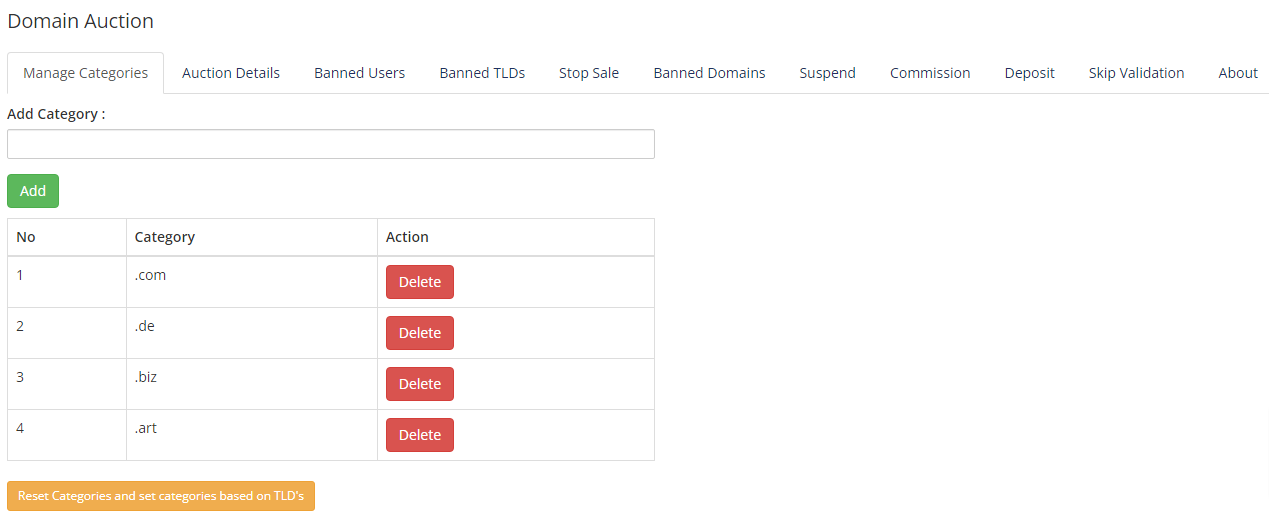Click row number 1 cell
1269x516 pixels.
click(x=67, y=282)
